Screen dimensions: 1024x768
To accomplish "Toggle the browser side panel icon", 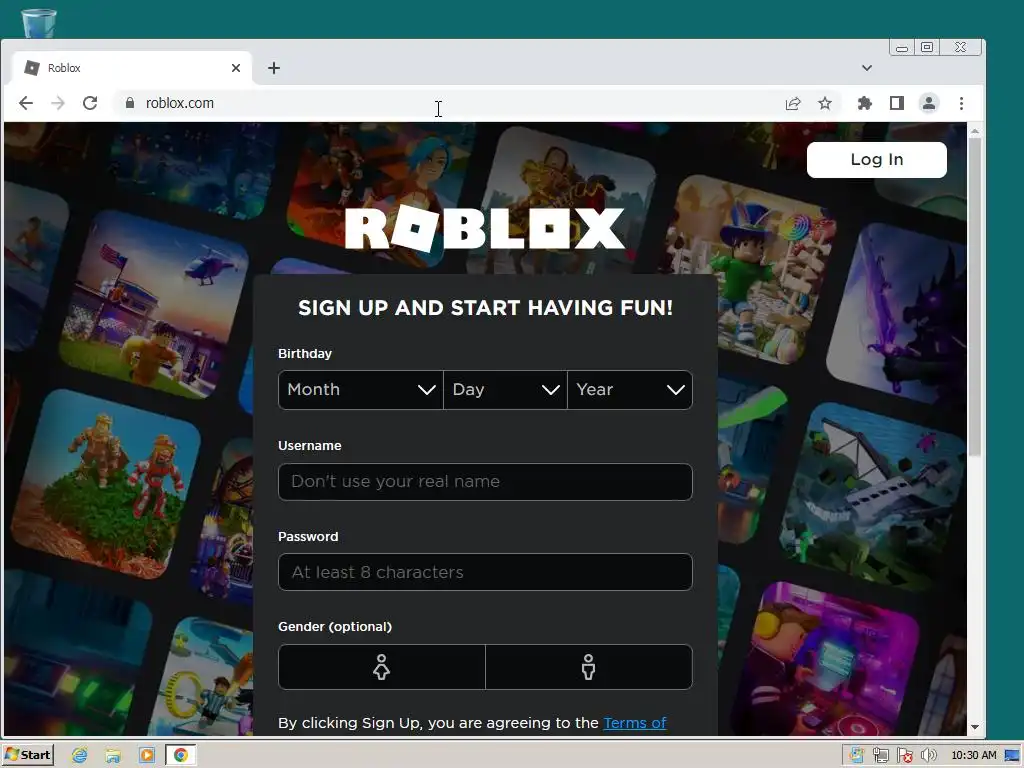I will pos(897,103).
